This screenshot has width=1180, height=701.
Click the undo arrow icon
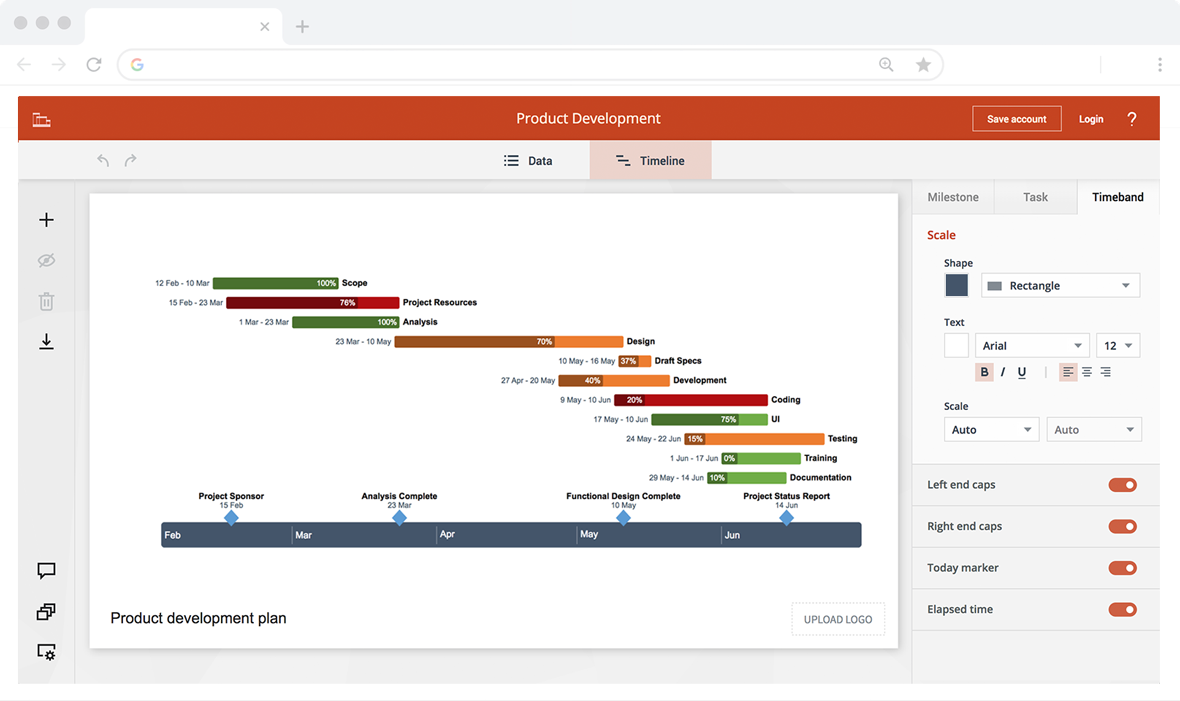[x=103, y=160]
